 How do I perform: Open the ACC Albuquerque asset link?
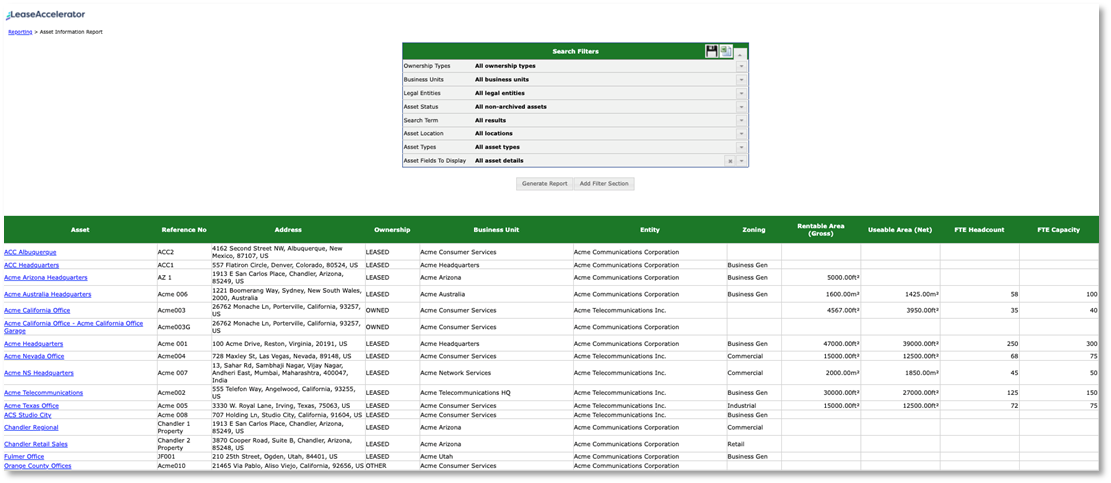30,252
